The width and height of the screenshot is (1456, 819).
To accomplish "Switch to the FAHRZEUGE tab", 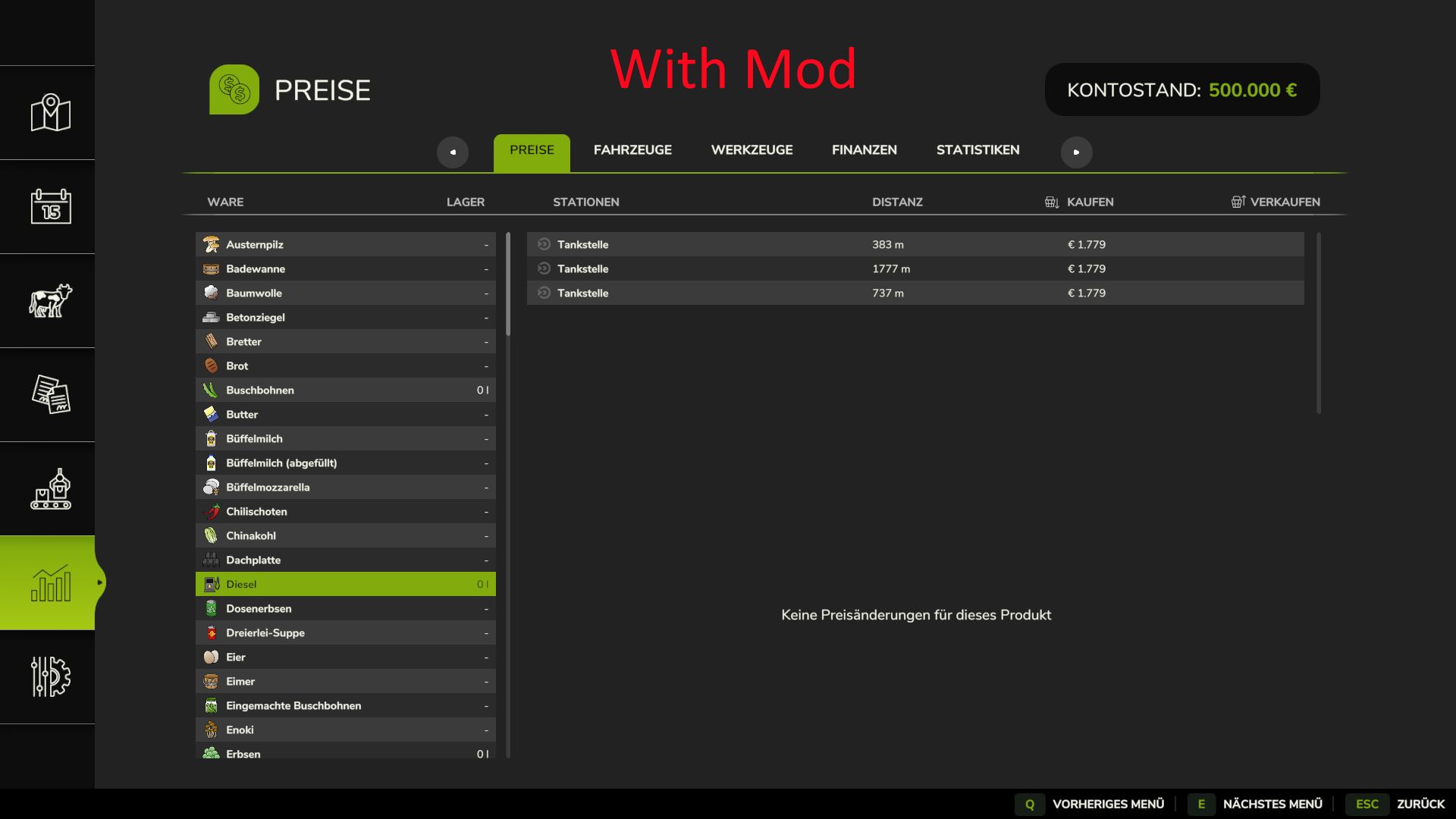I will 632,150.
